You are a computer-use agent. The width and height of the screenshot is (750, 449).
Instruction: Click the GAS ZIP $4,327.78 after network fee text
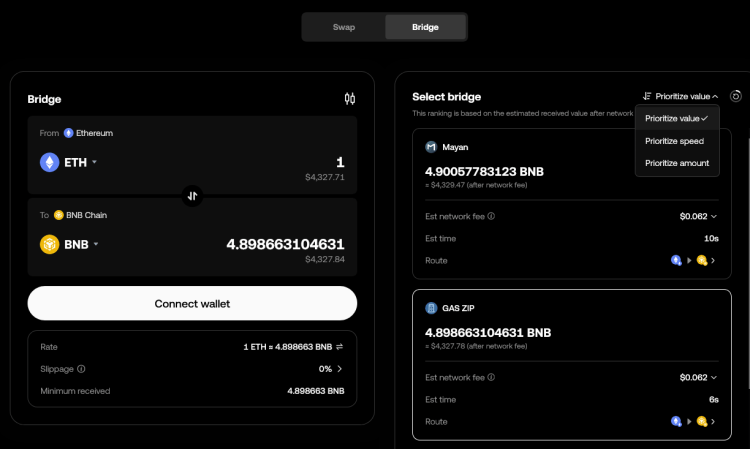pos(476,346)
